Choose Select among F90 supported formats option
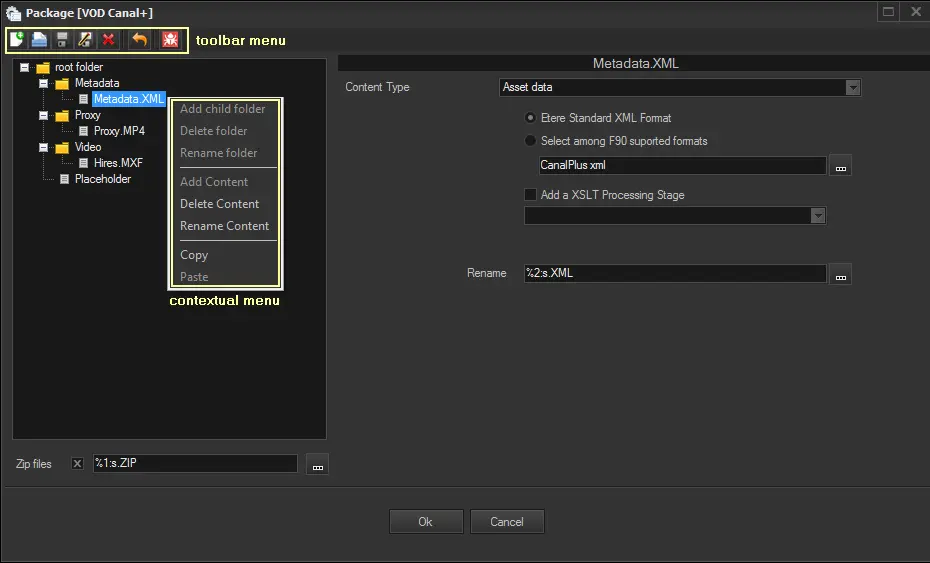 [x=530, y=141]
